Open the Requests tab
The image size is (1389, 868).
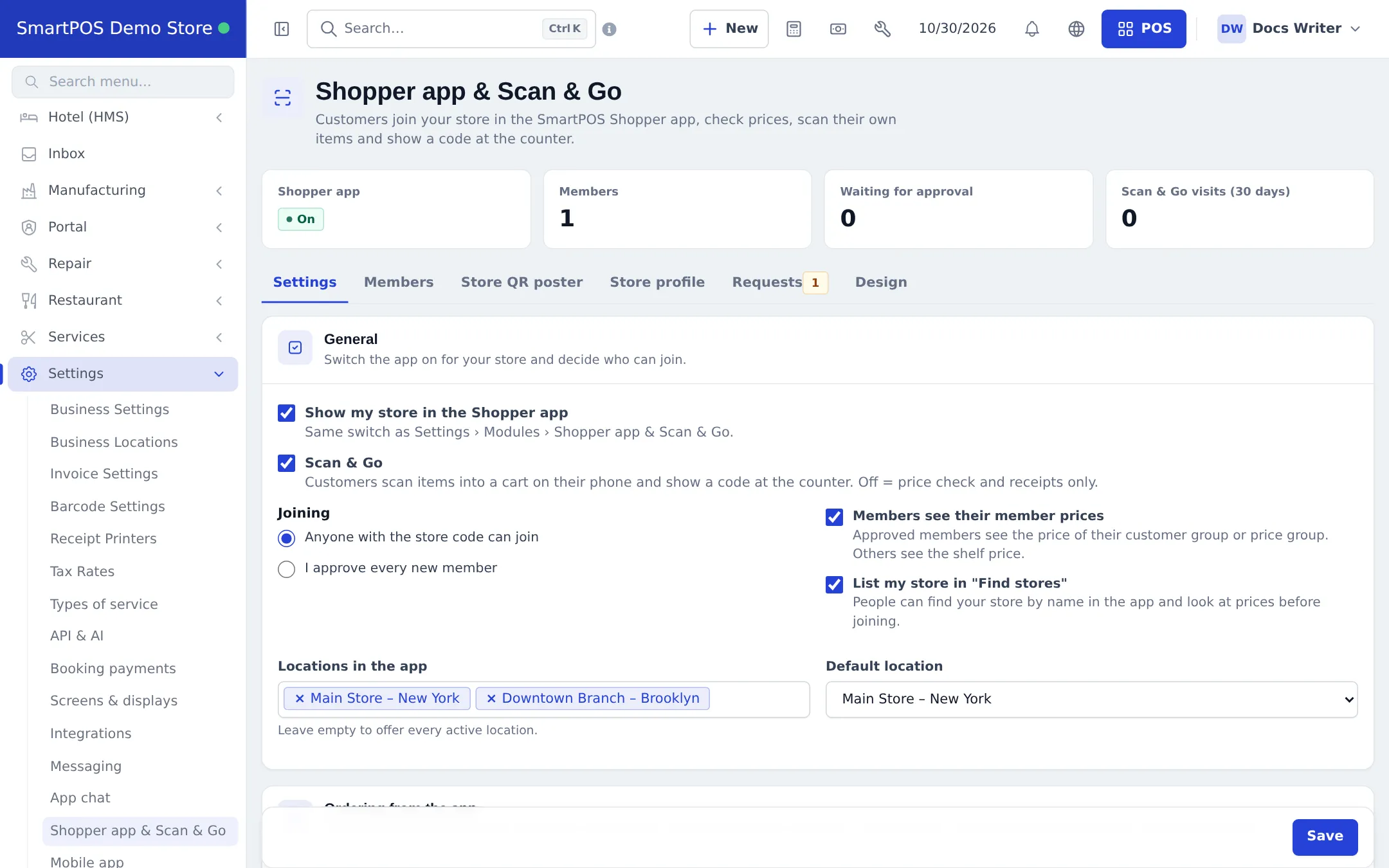point(780,282)
